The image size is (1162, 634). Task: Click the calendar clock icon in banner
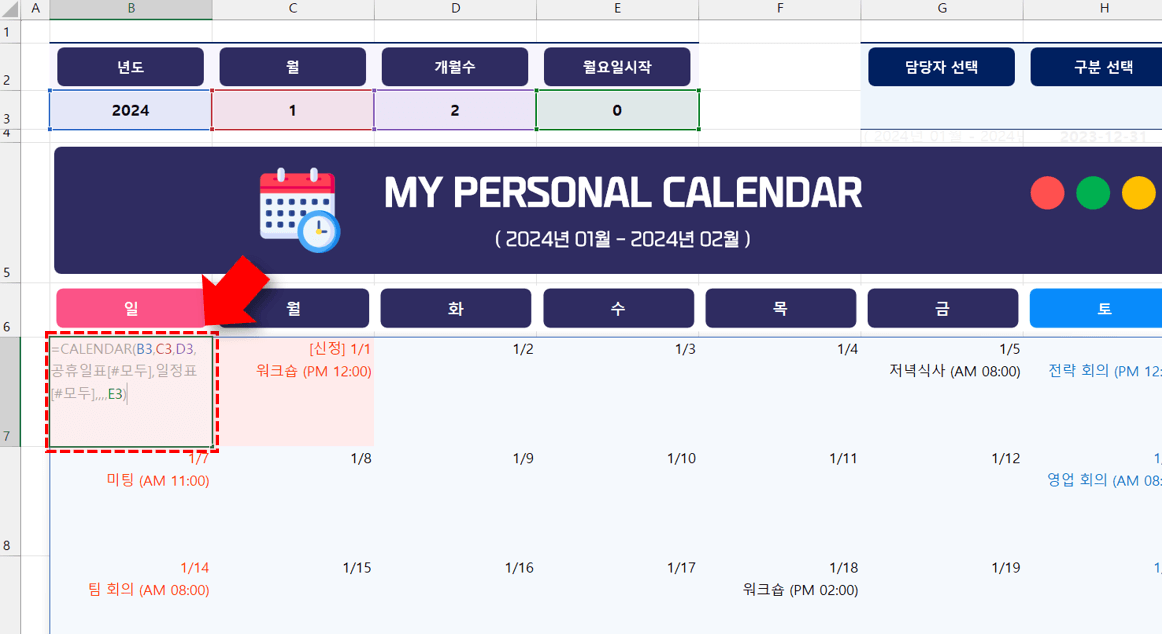(x=299, y=210)
